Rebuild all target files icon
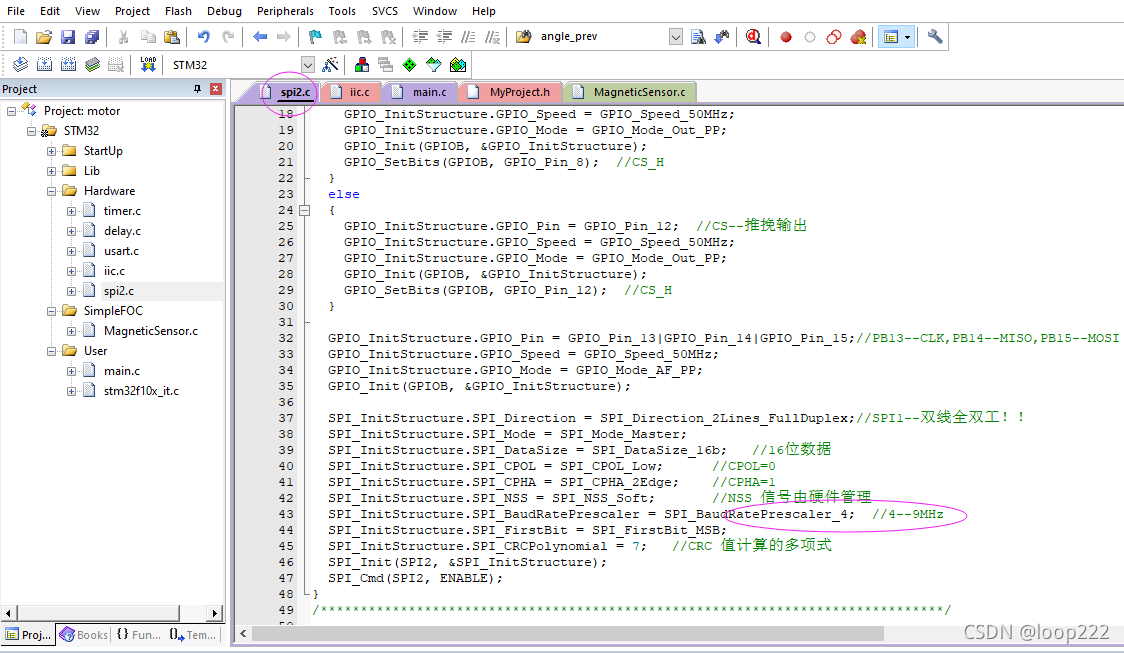 [68, 65]
